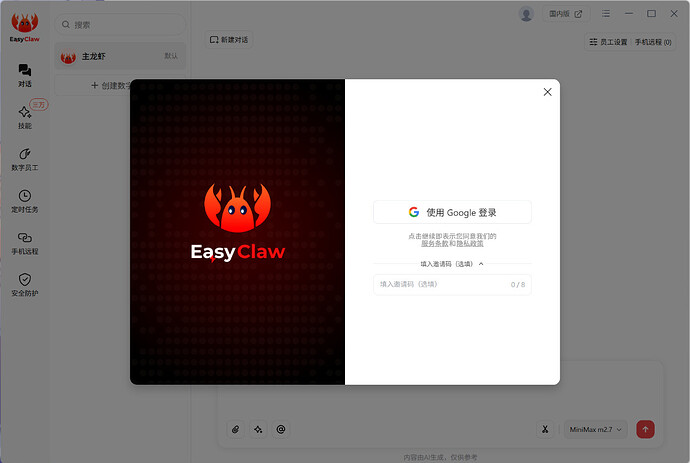Screen dimensions: 690x463
Task: Open the 服务条款 terms link
Action: coord(434,243)
